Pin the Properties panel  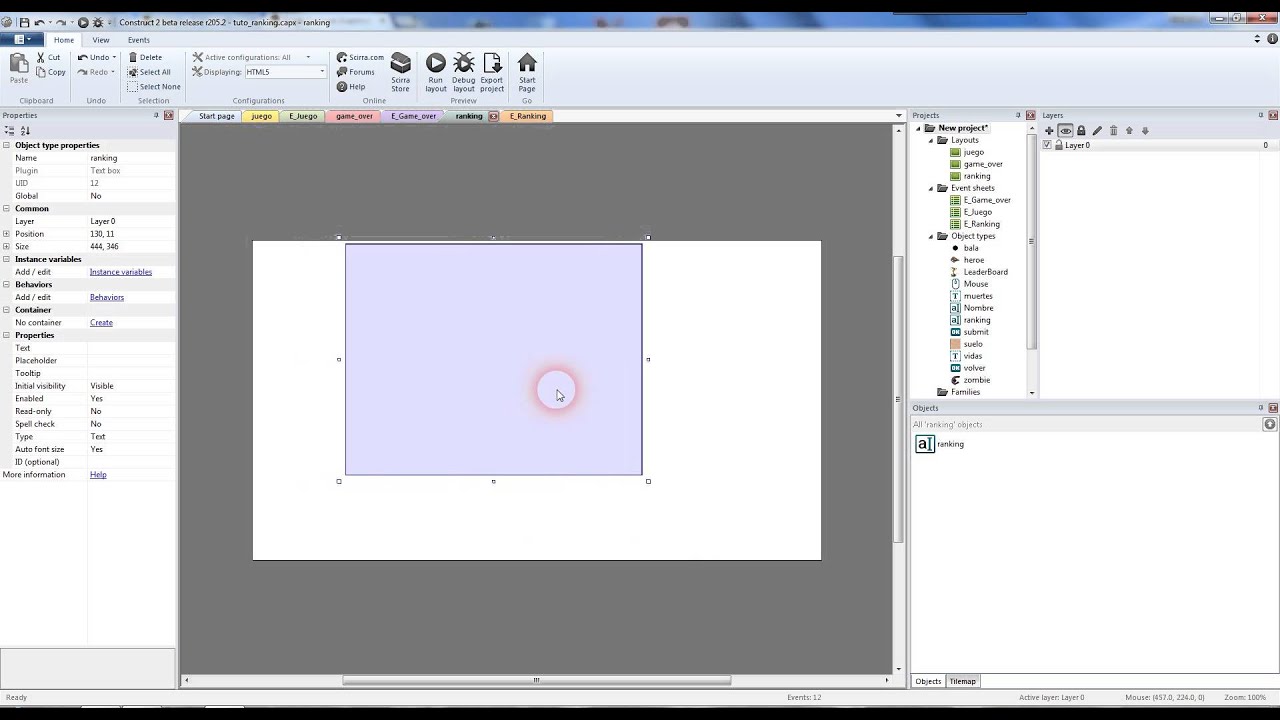pyautogui.click(x=156, y=115)
